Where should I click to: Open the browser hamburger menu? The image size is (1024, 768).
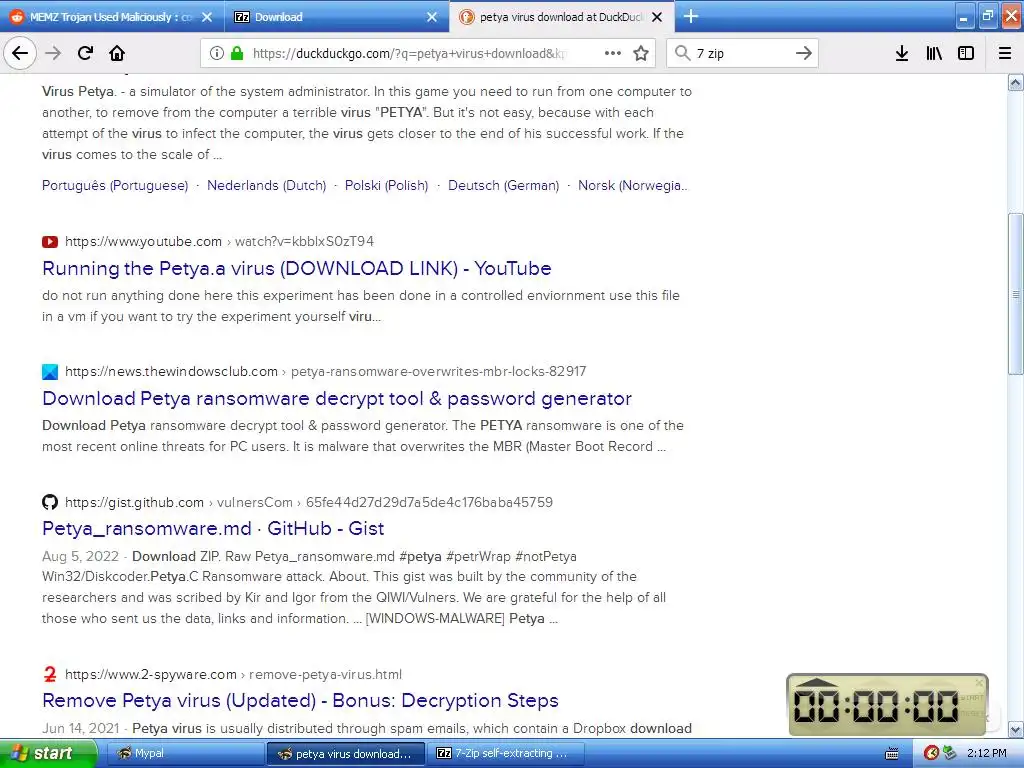(1005, 53)
